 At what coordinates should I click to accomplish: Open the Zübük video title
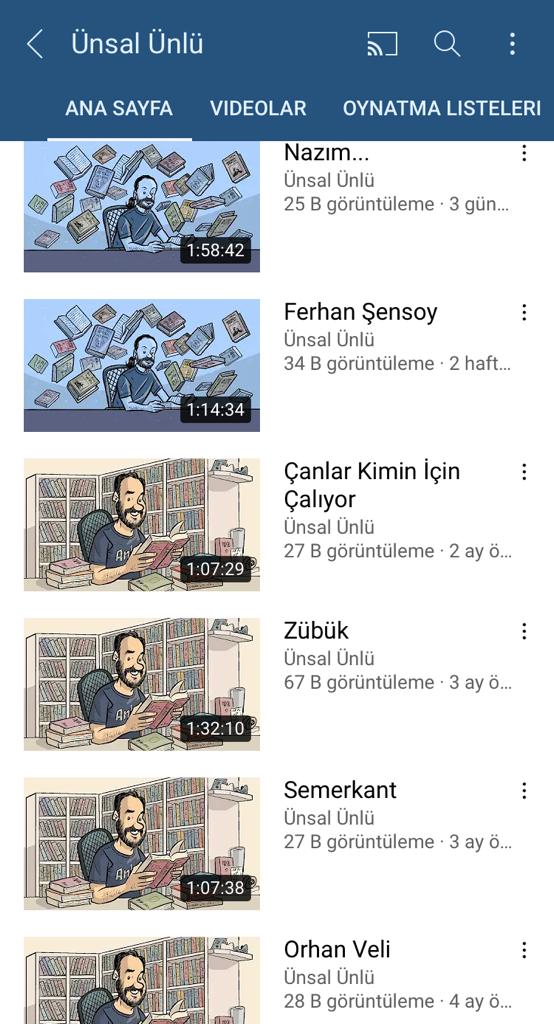point(316,631)
